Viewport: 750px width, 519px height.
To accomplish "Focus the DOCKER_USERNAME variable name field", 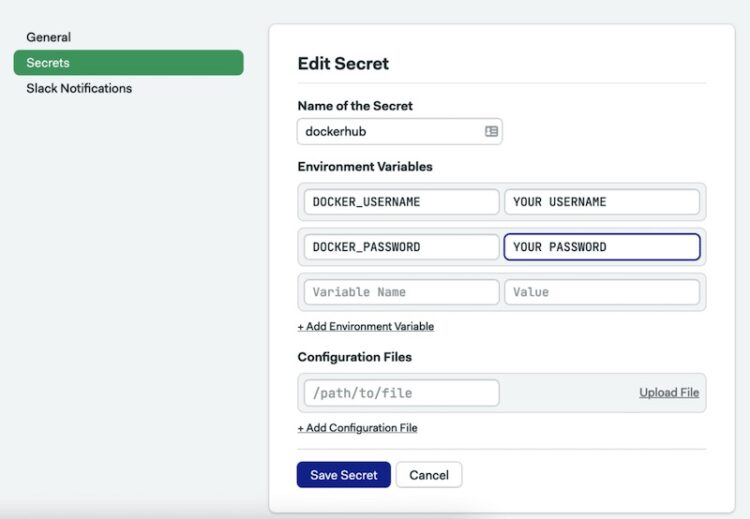I will coord(401,202).
